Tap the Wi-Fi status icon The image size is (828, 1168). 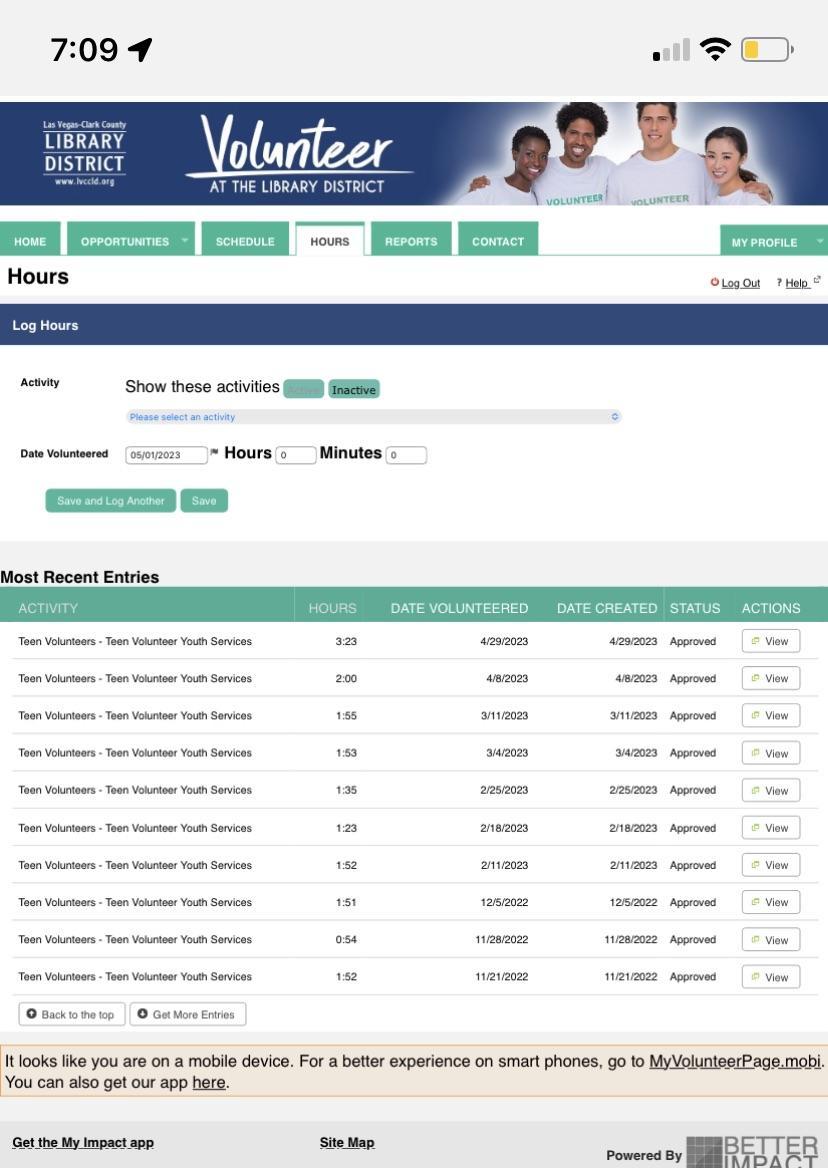(x=715, y=49)
